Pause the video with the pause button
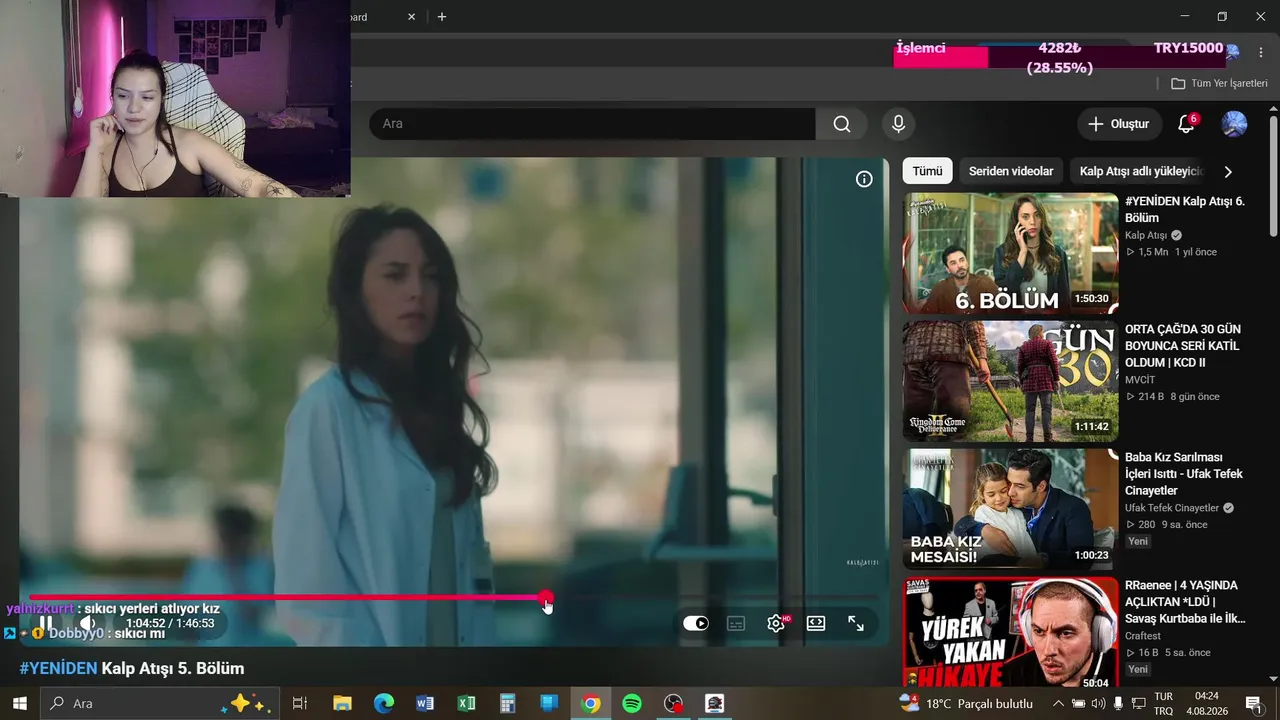Image resolution: width=1280 pixels, height=720 pixels. [x=46, y=623]
